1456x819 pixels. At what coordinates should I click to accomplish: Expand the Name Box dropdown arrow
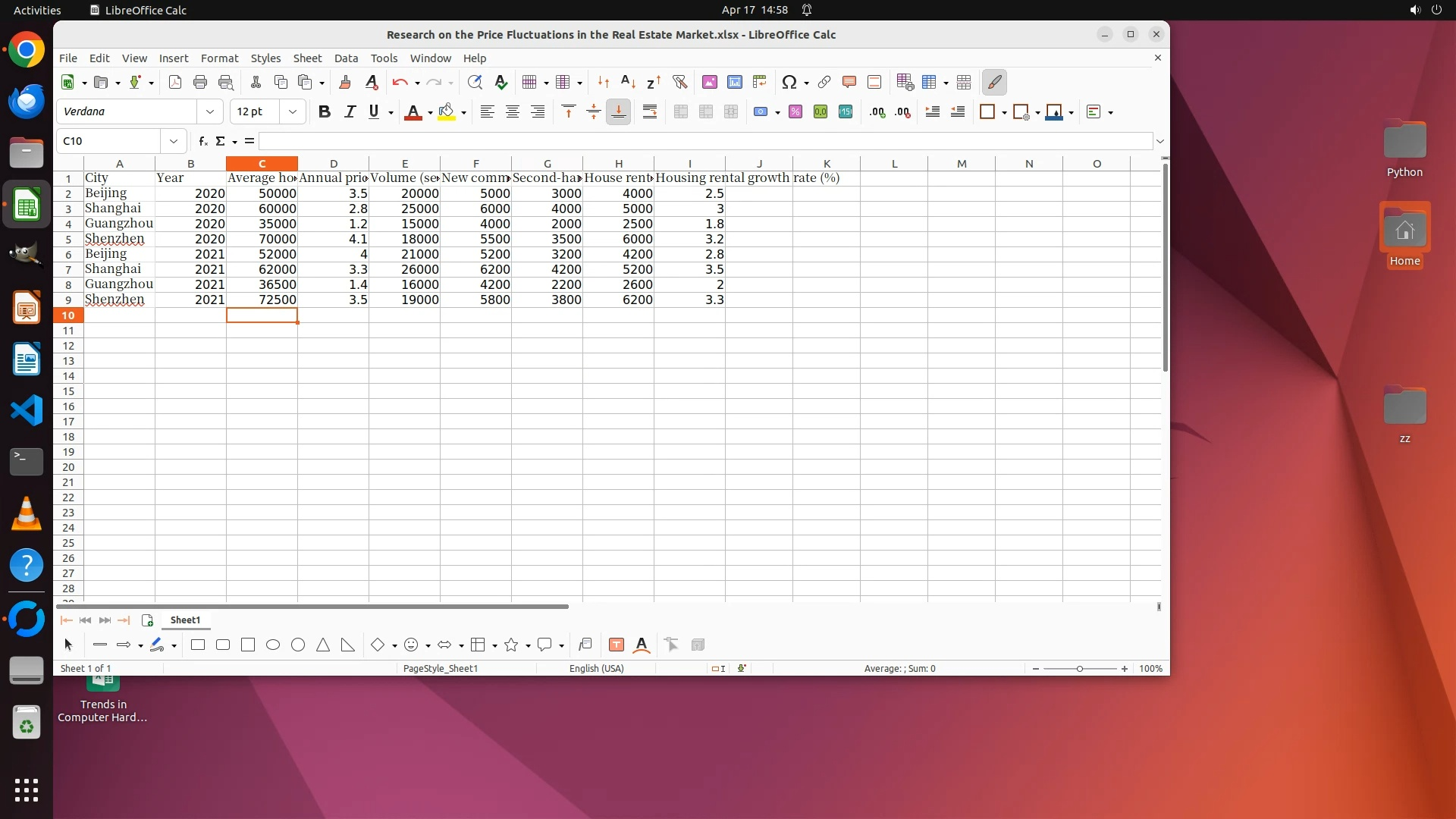coord(174,141)
